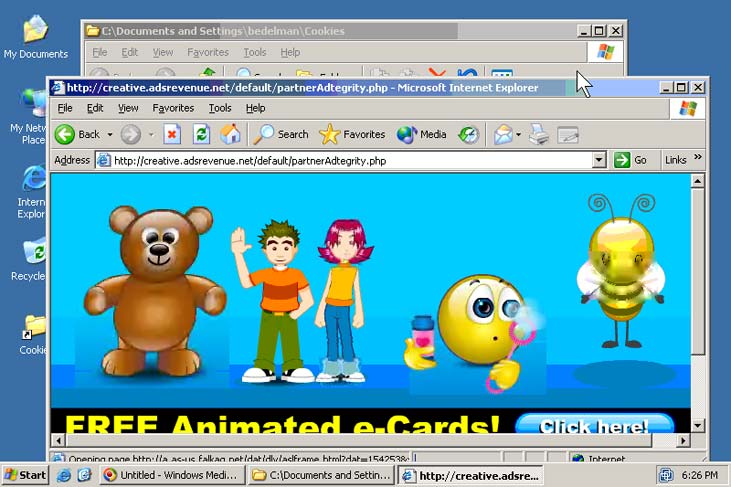Open the Tools menu in Internet Explorer

(x=220, y=108)
